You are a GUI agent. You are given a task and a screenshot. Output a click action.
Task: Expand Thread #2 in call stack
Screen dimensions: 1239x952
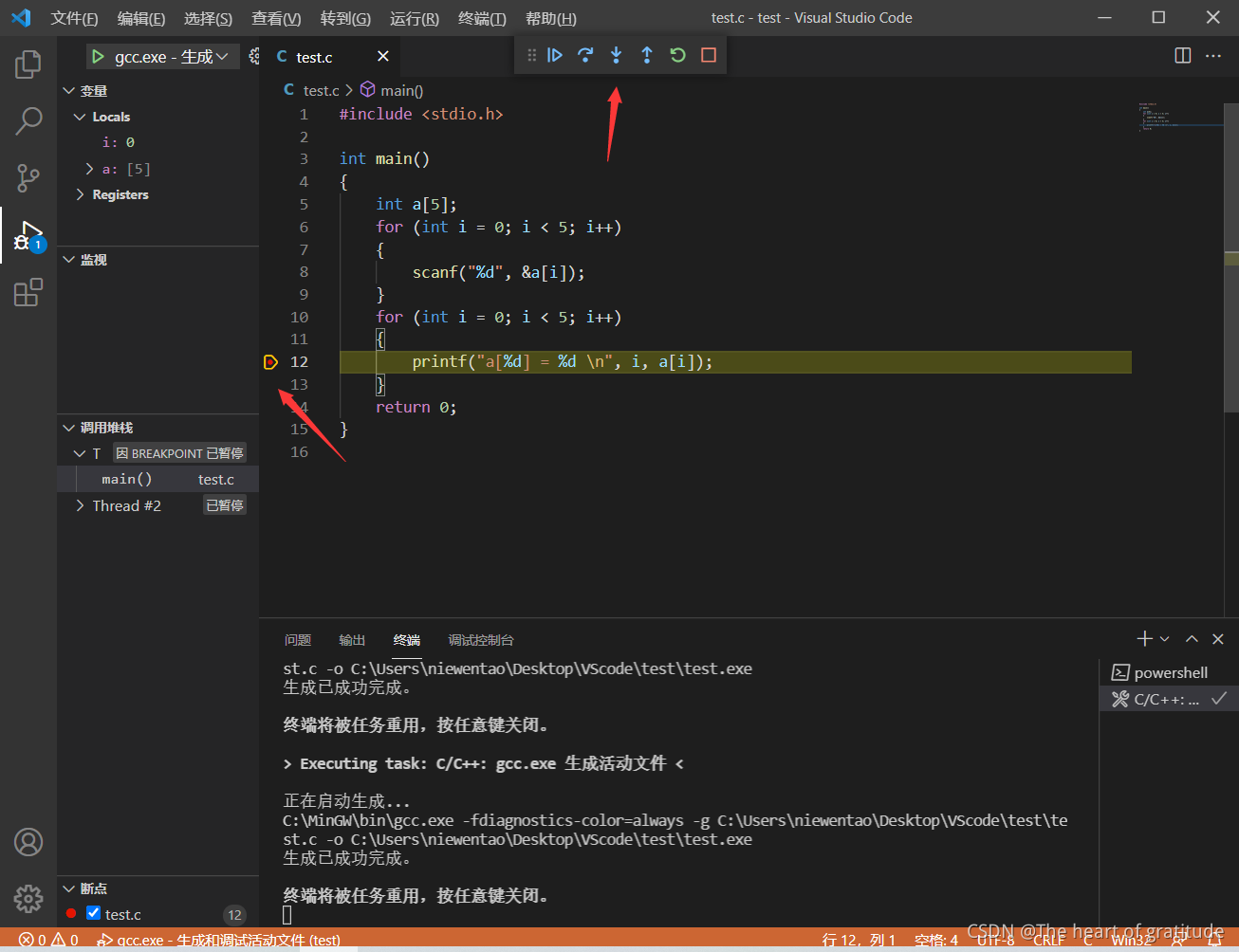tap(80, 505)
